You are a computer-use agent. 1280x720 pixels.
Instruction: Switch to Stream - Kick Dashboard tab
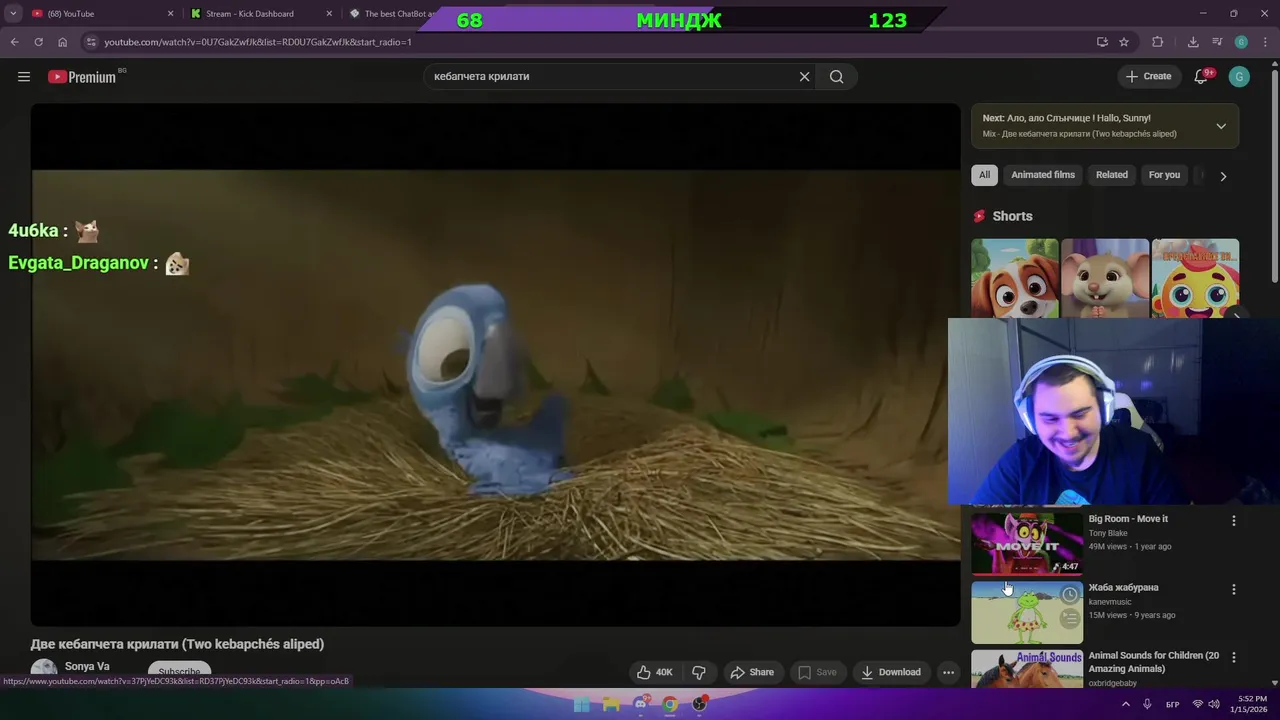[x=260, y=14]
